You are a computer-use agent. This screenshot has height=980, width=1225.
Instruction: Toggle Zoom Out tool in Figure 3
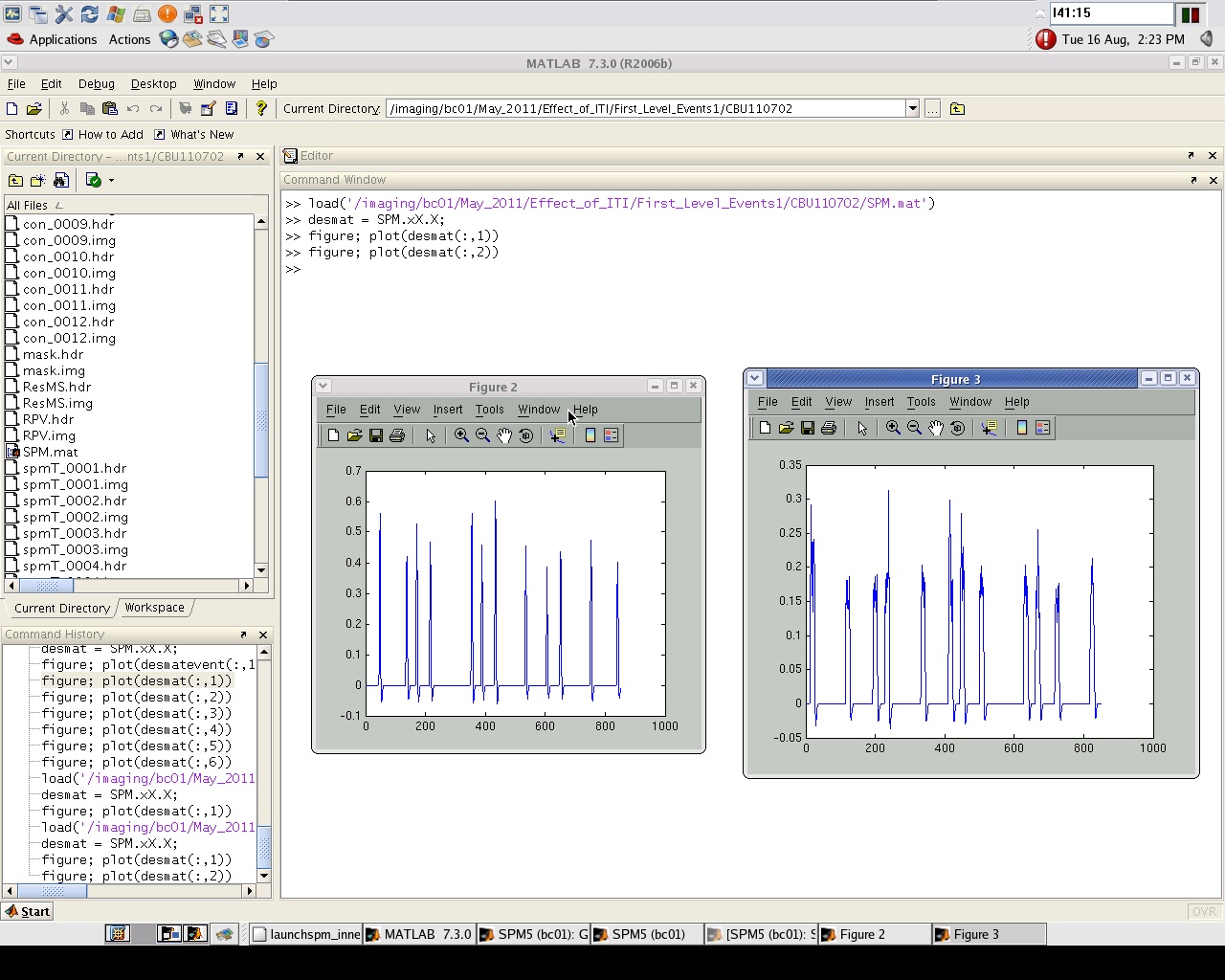[x=914, y=428]
